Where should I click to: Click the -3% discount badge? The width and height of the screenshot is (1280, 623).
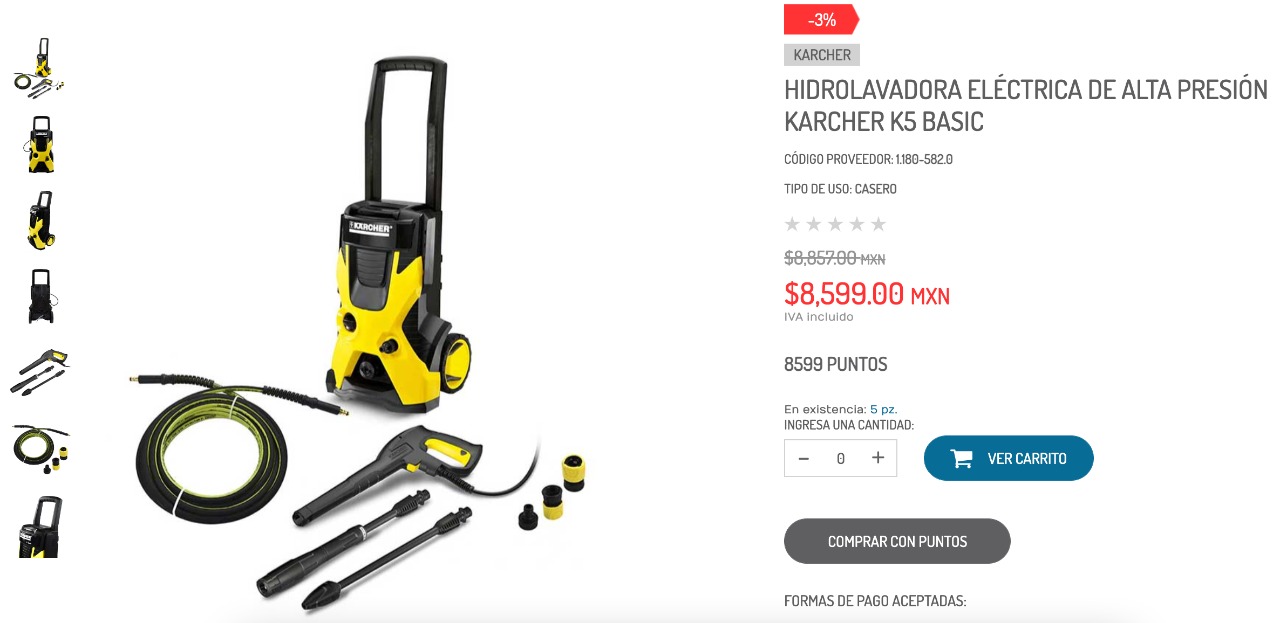tap(822, 19)
